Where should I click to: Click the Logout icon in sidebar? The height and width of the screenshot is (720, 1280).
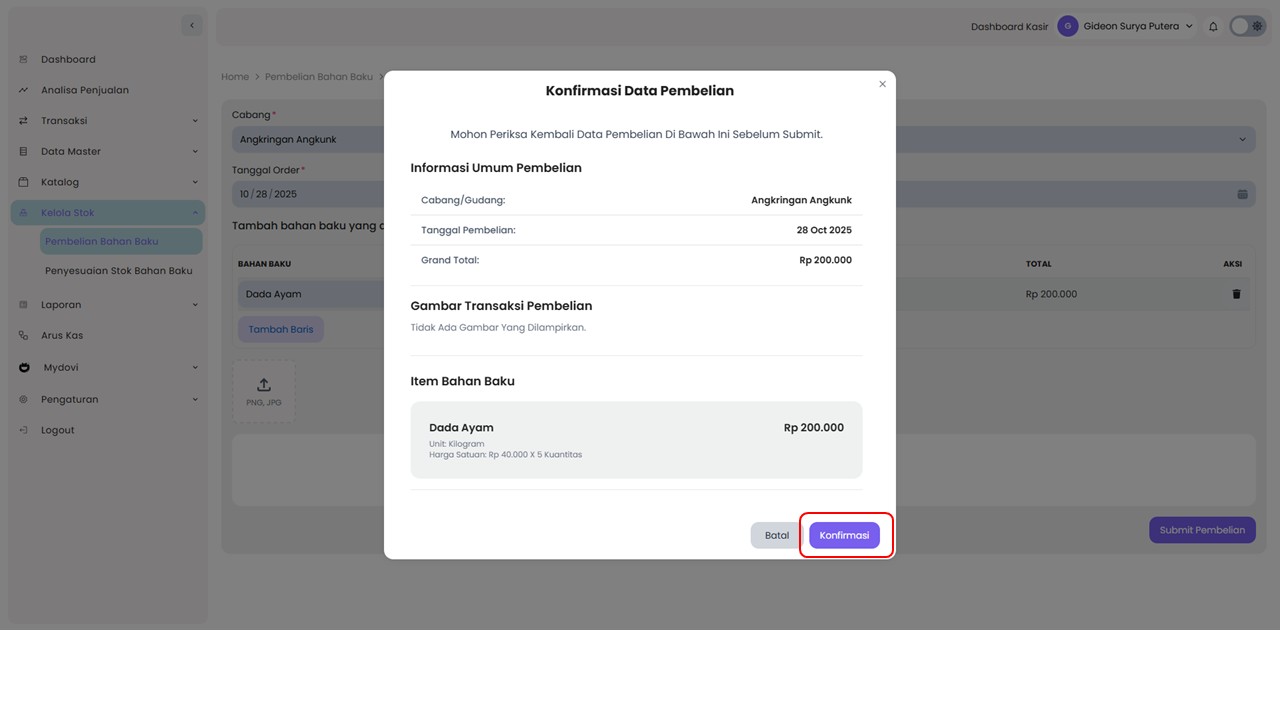point(24,430)
